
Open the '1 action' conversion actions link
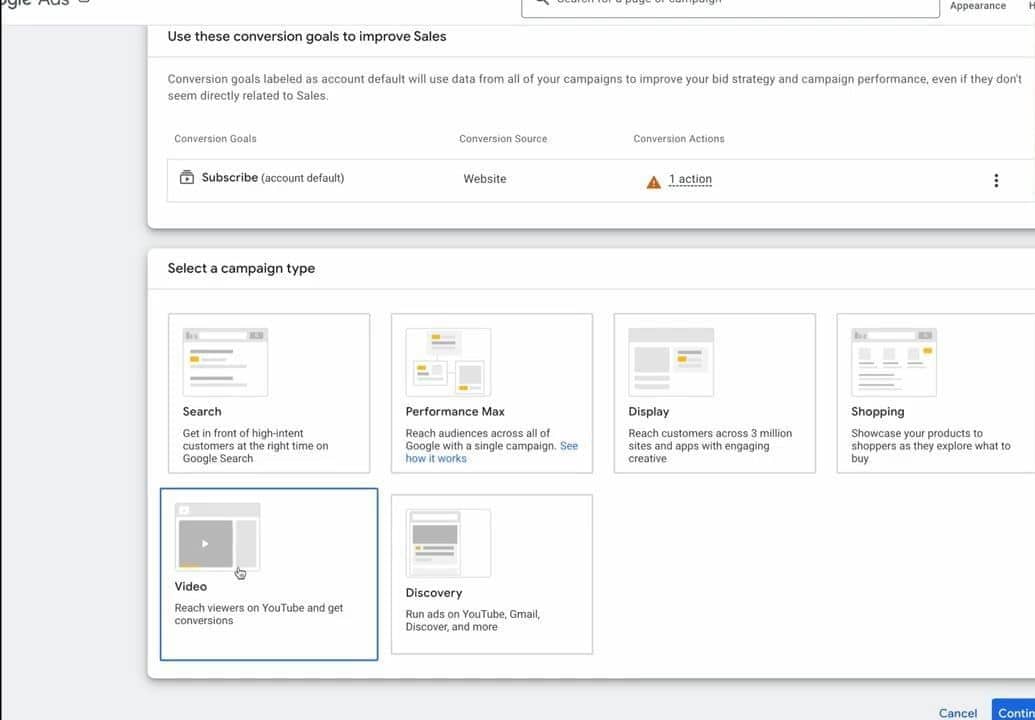[x=690, y=179]
